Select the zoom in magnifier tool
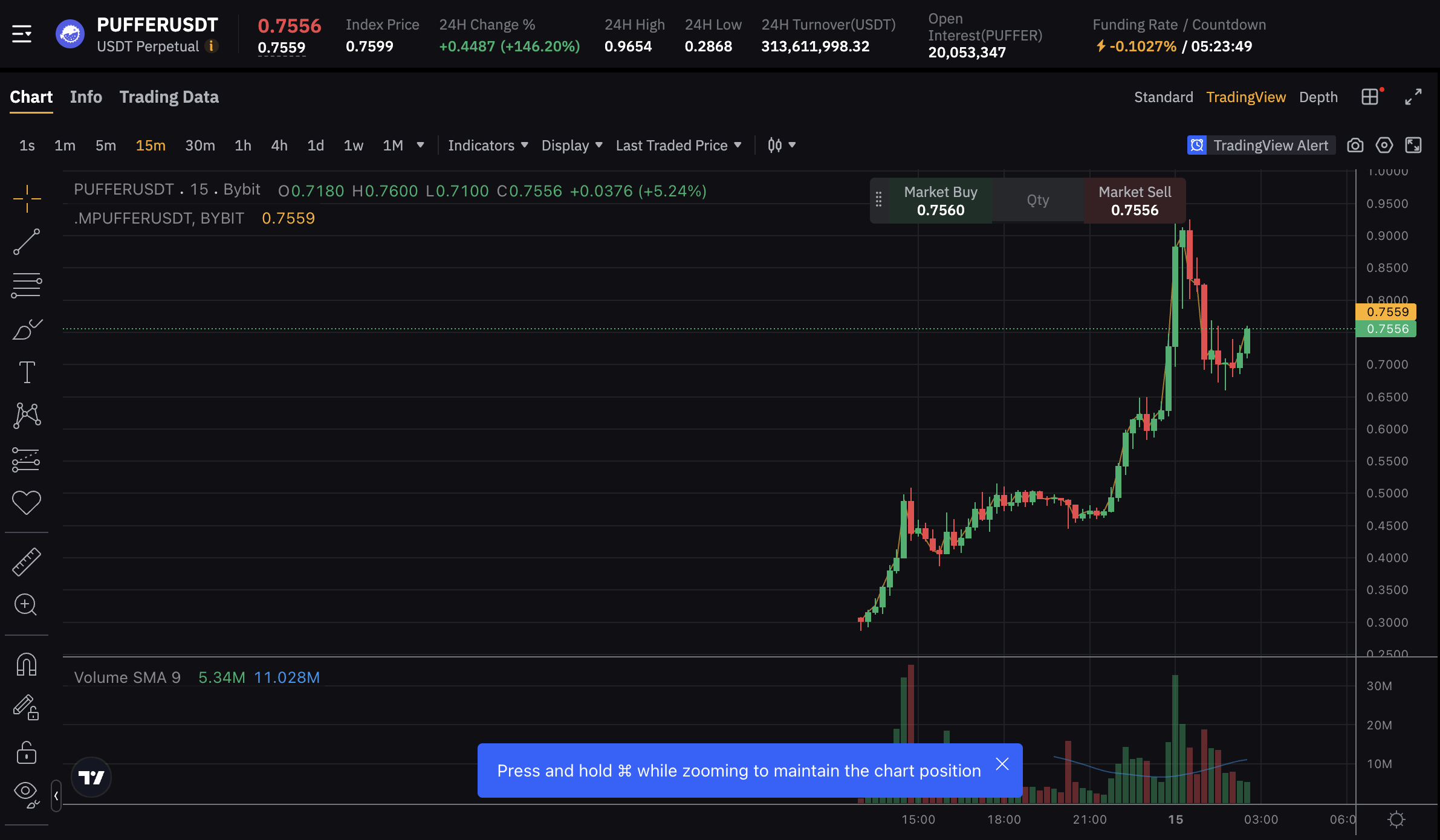This screenshot has width=1440, height=840. 27,604
